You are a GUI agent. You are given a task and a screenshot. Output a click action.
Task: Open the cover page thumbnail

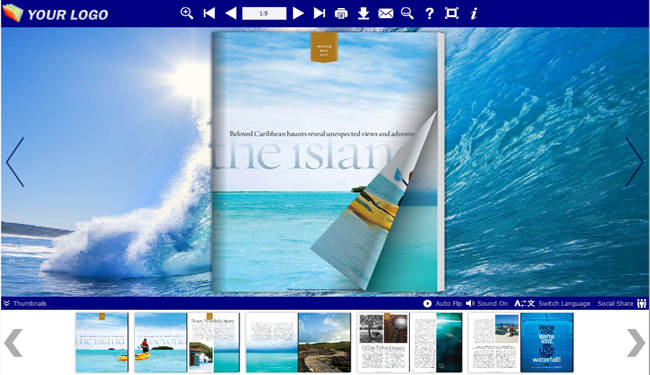(x=102, y=343)
